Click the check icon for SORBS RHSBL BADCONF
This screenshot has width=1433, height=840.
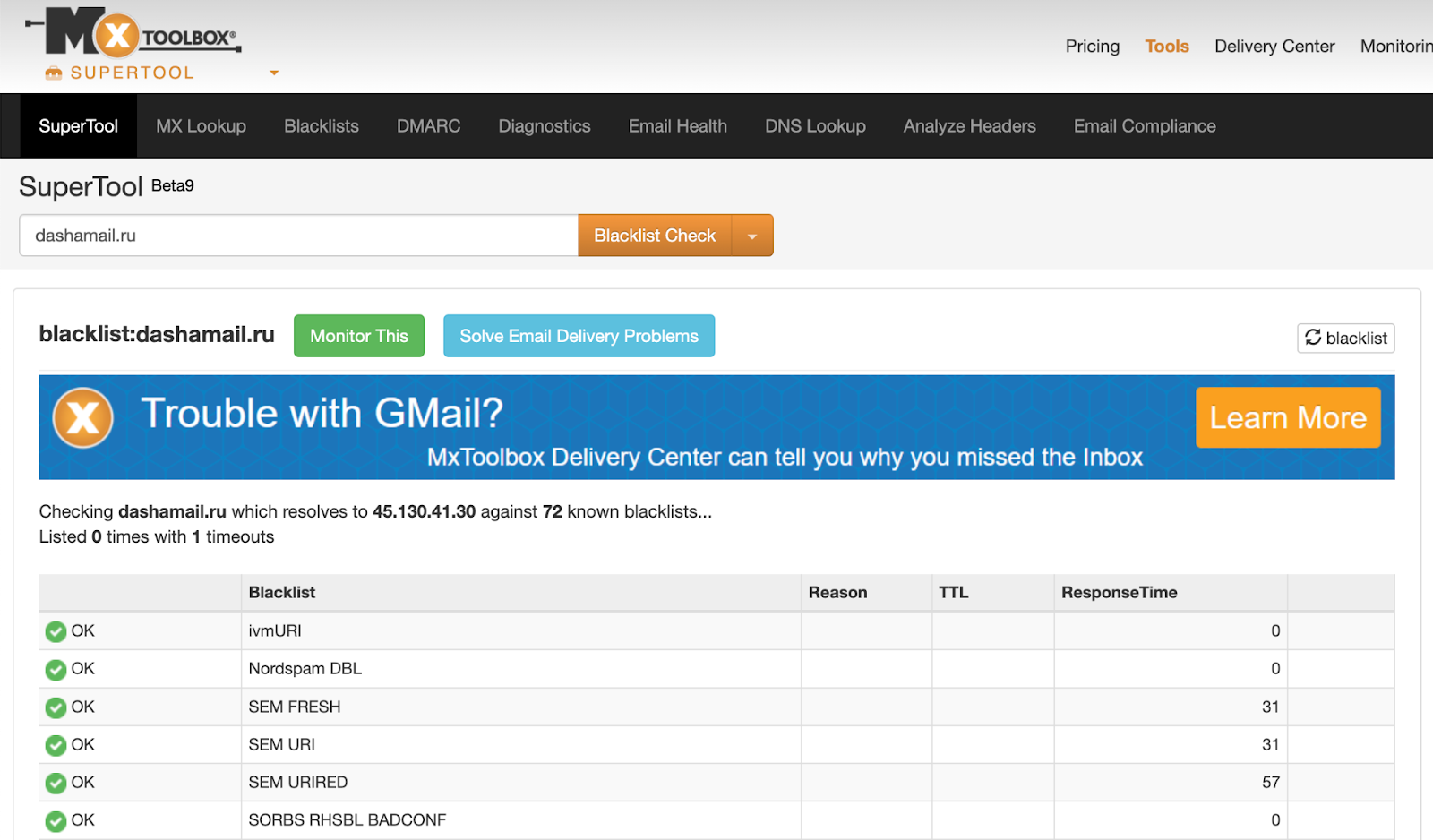(x=56, y=820)
